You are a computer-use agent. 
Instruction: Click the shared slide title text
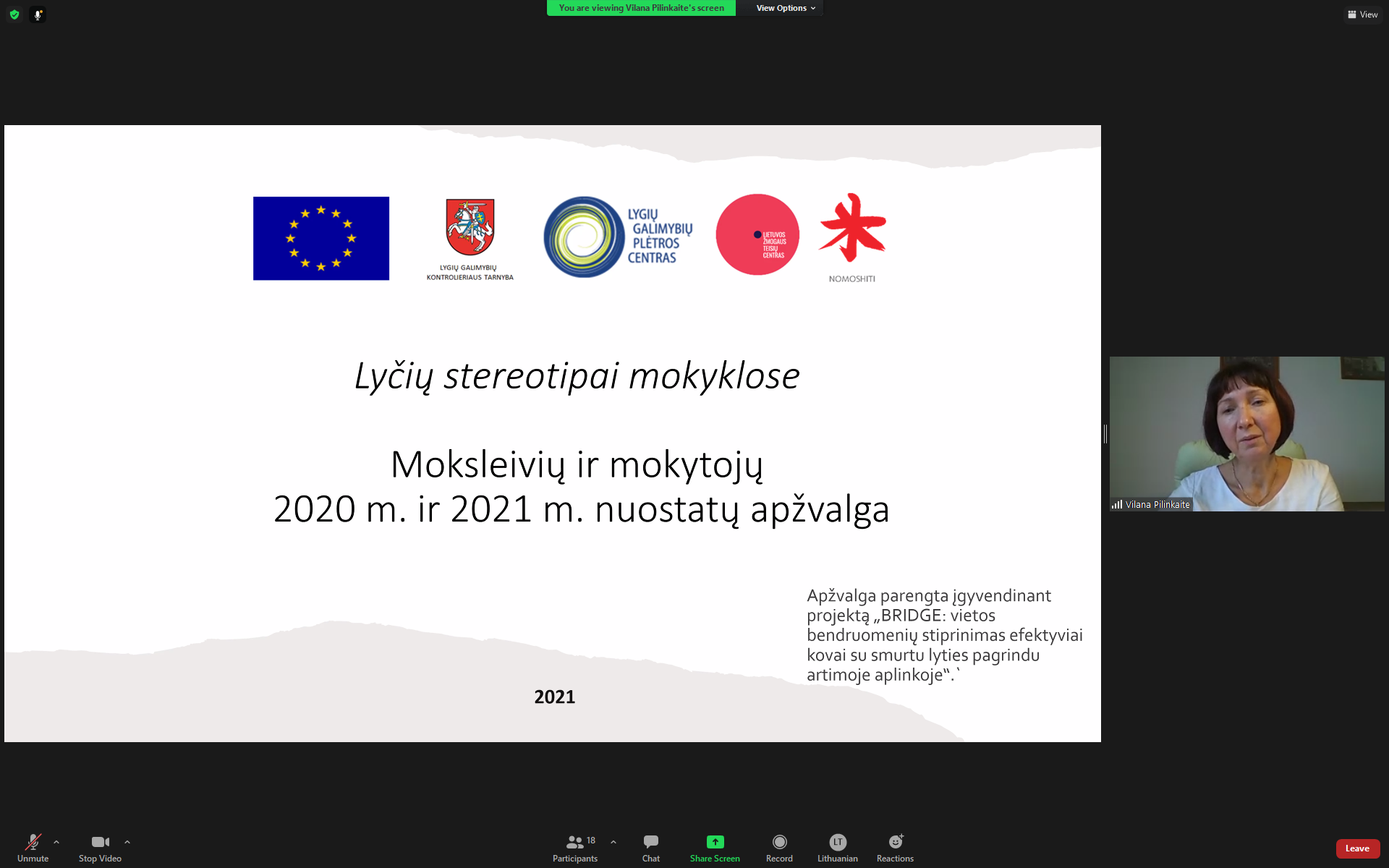point(577,376)
